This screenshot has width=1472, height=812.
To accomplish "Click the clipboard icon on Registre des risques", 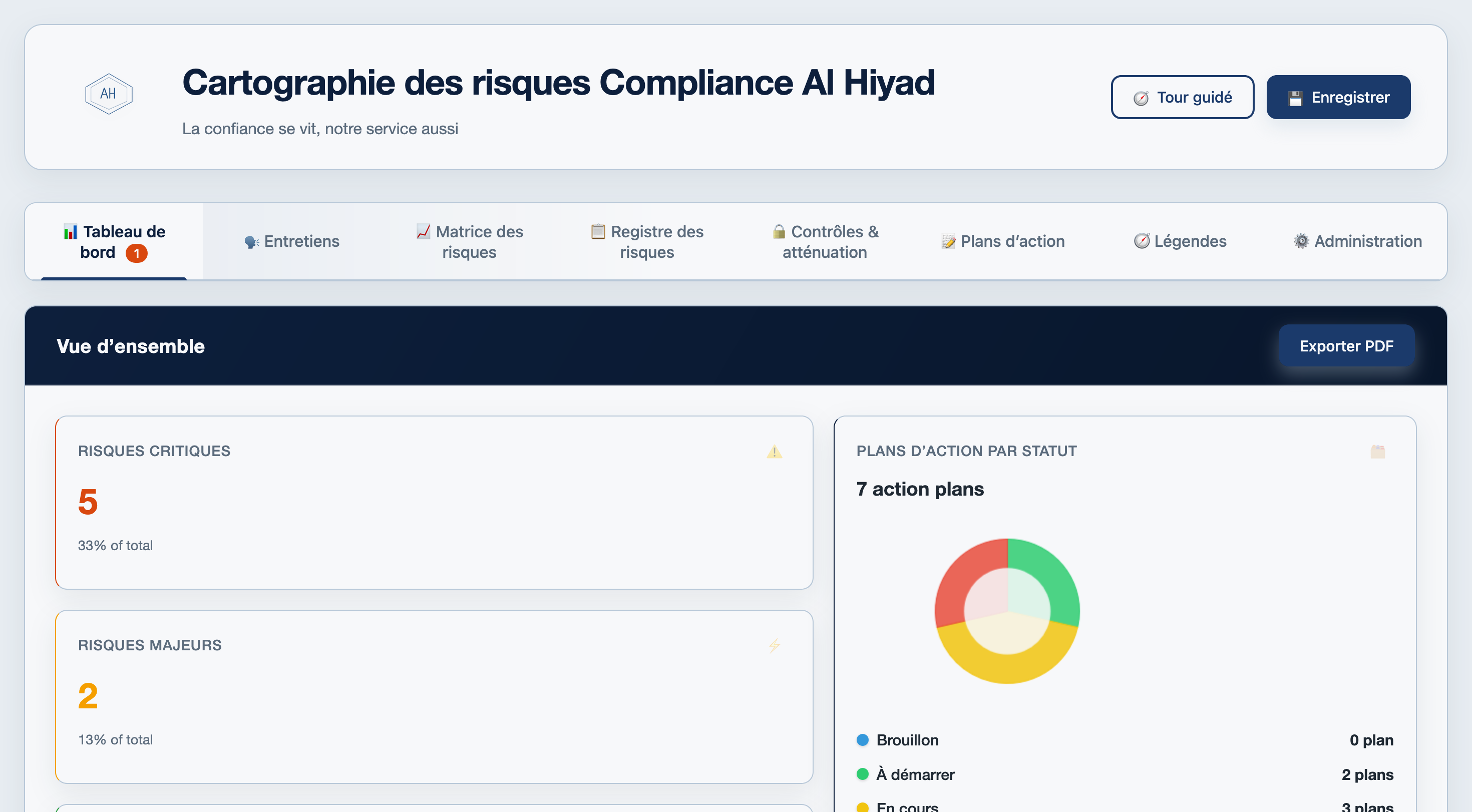I will 598,232.
